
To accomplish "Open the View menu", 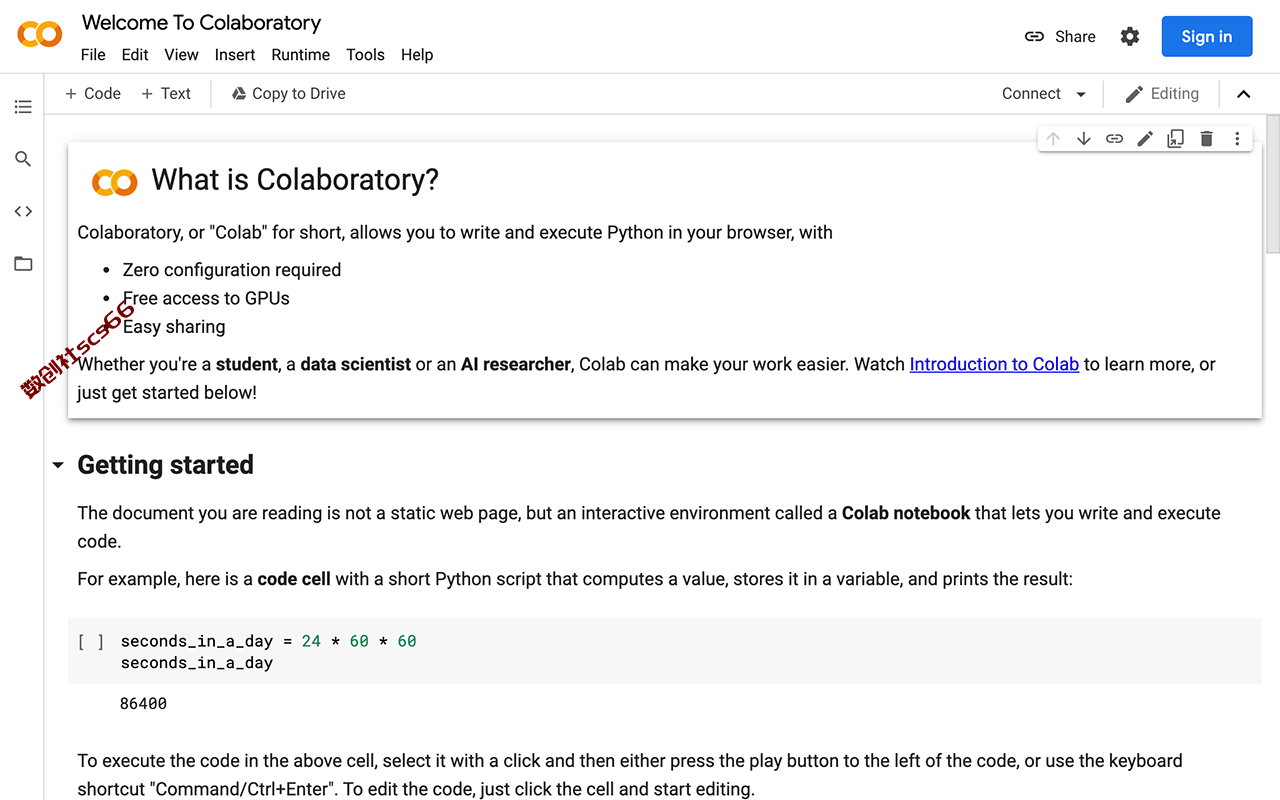I will click(182, 55).
